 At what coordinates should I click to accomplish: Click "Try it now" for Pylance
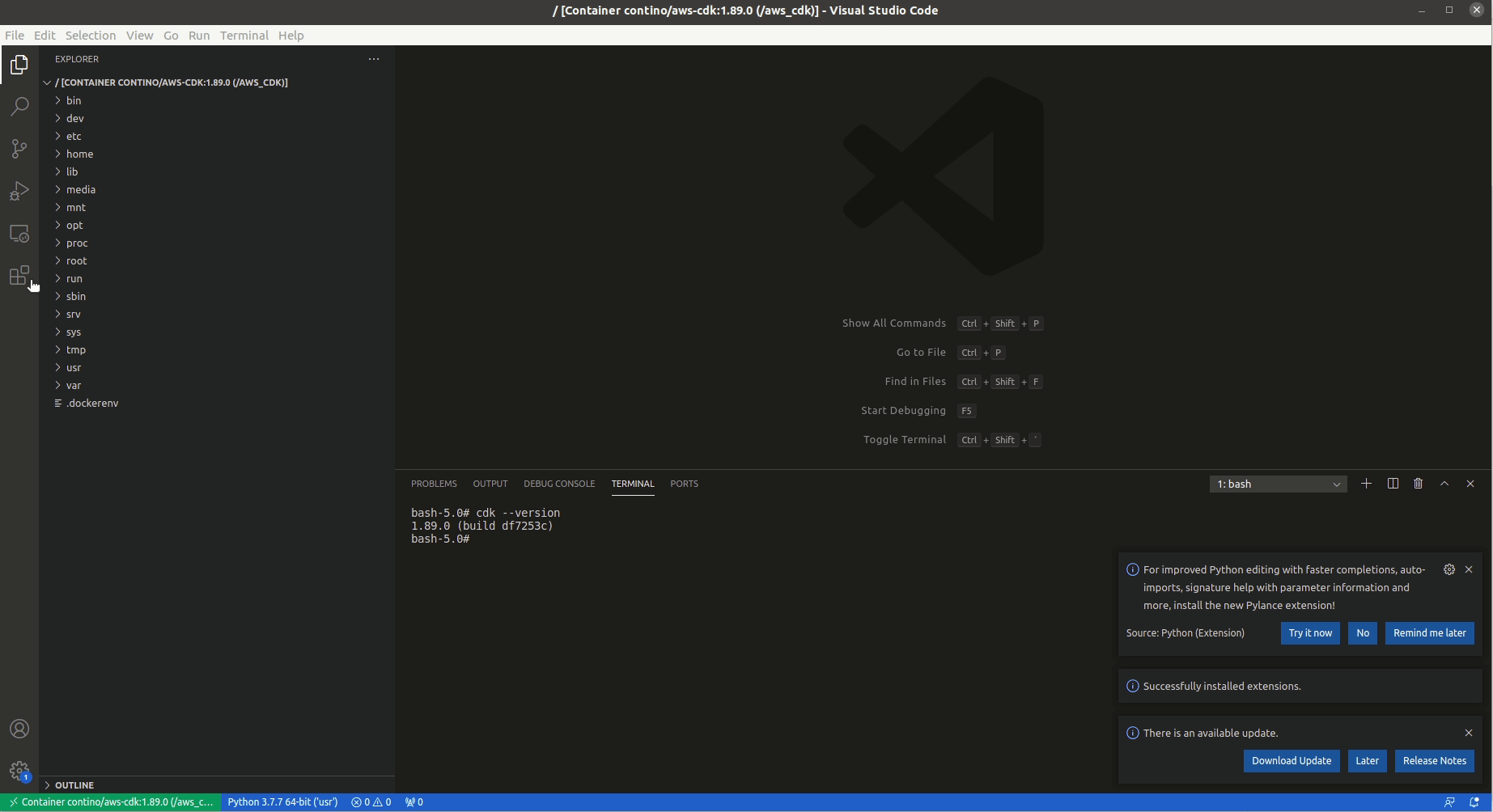(x=1309, y=633)
